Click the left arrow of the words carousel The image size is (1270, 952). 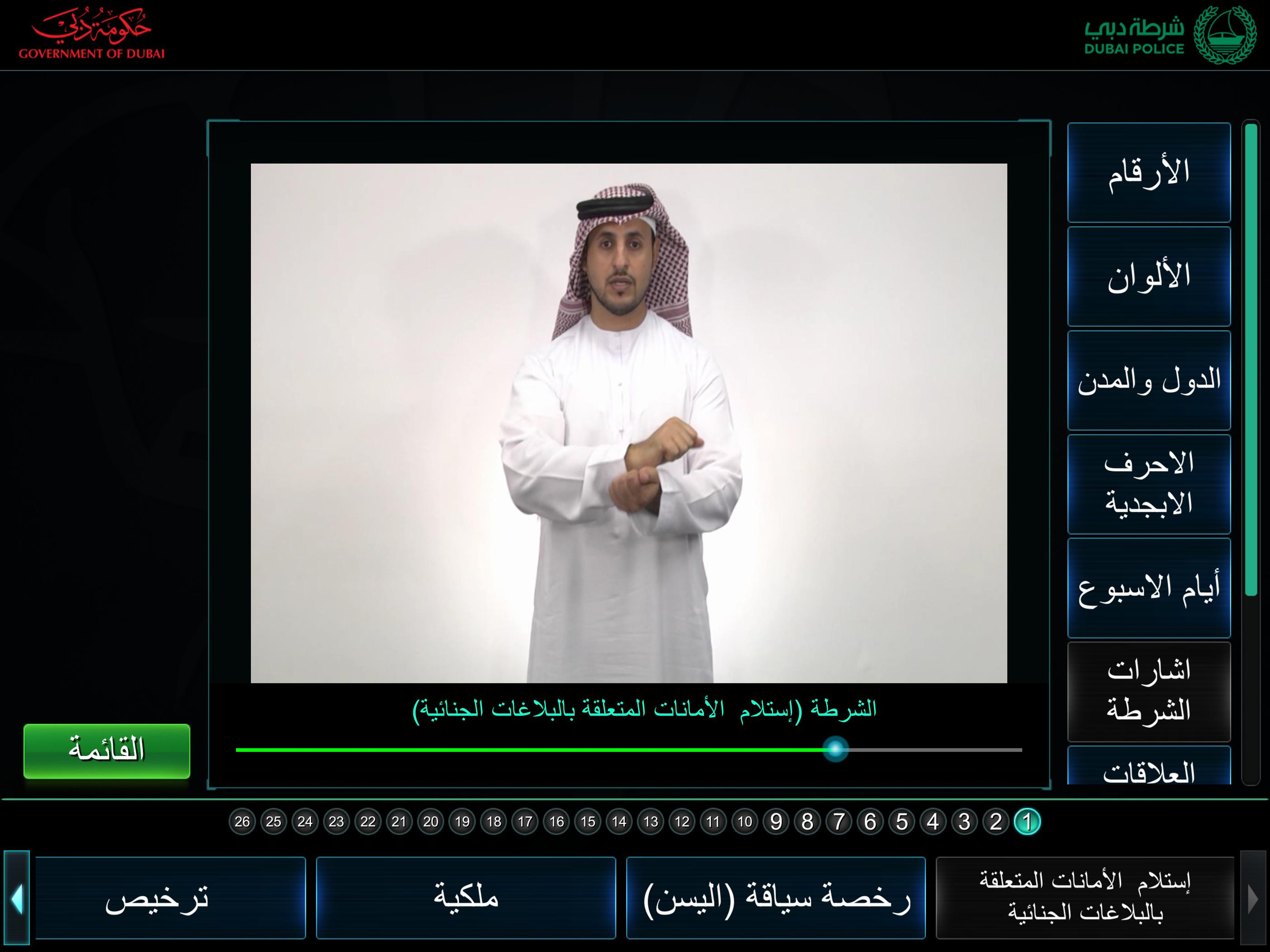[17, 899]
